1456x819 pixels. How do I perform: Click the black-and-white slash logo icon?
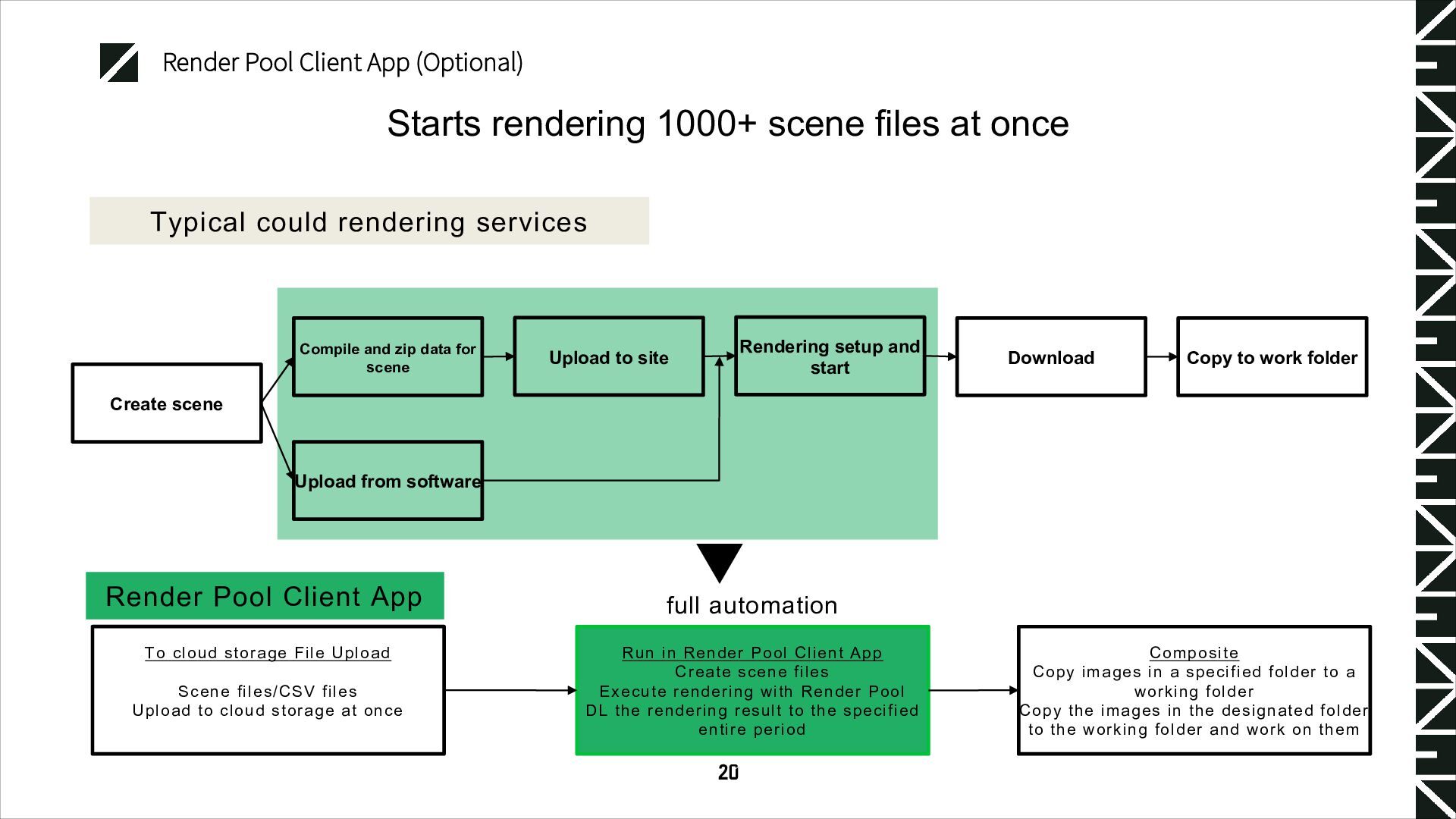click(x=119, y=62)
